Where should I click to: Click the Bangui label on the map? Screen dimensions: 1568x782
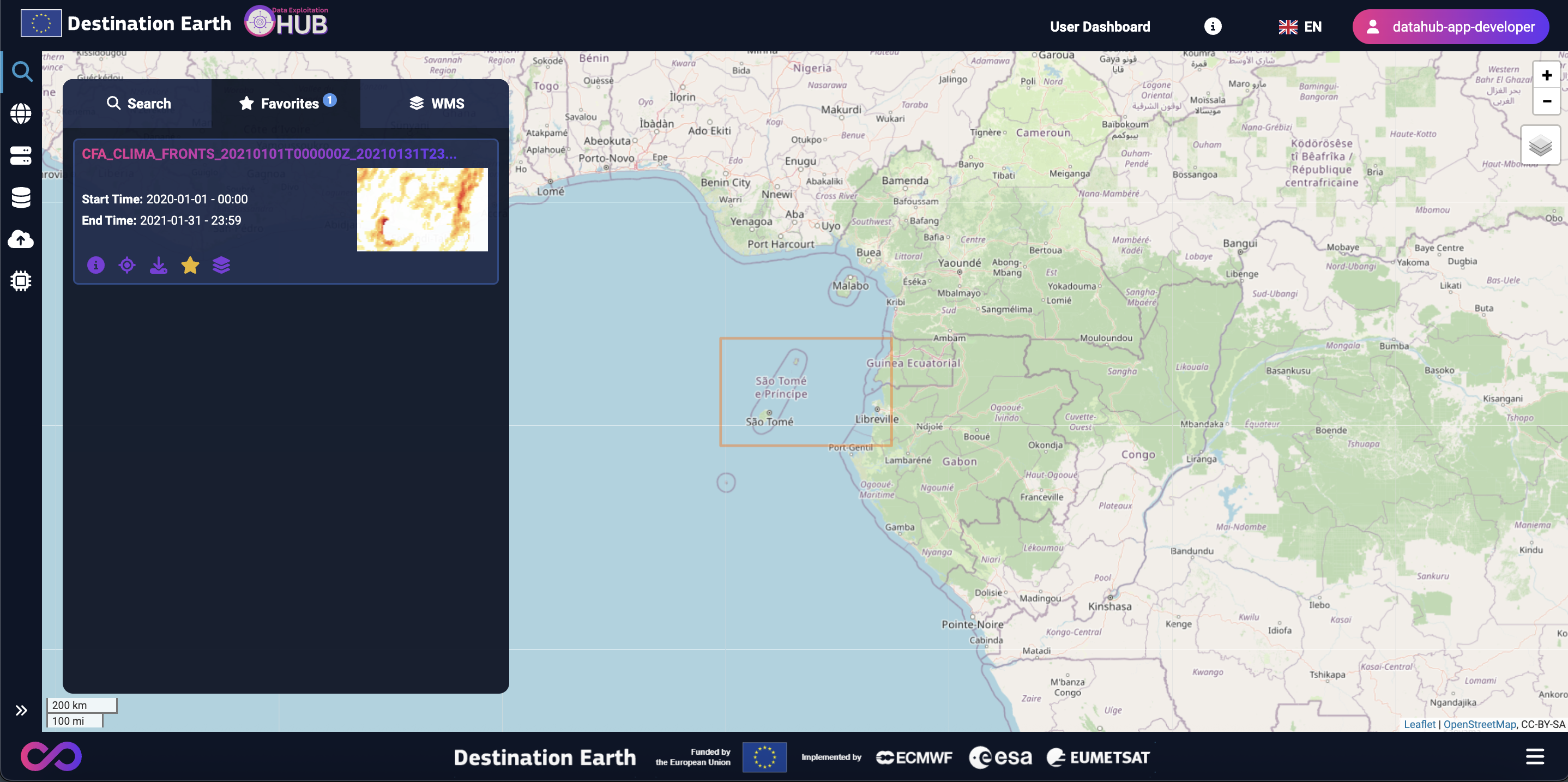[x=1240, y=244]
